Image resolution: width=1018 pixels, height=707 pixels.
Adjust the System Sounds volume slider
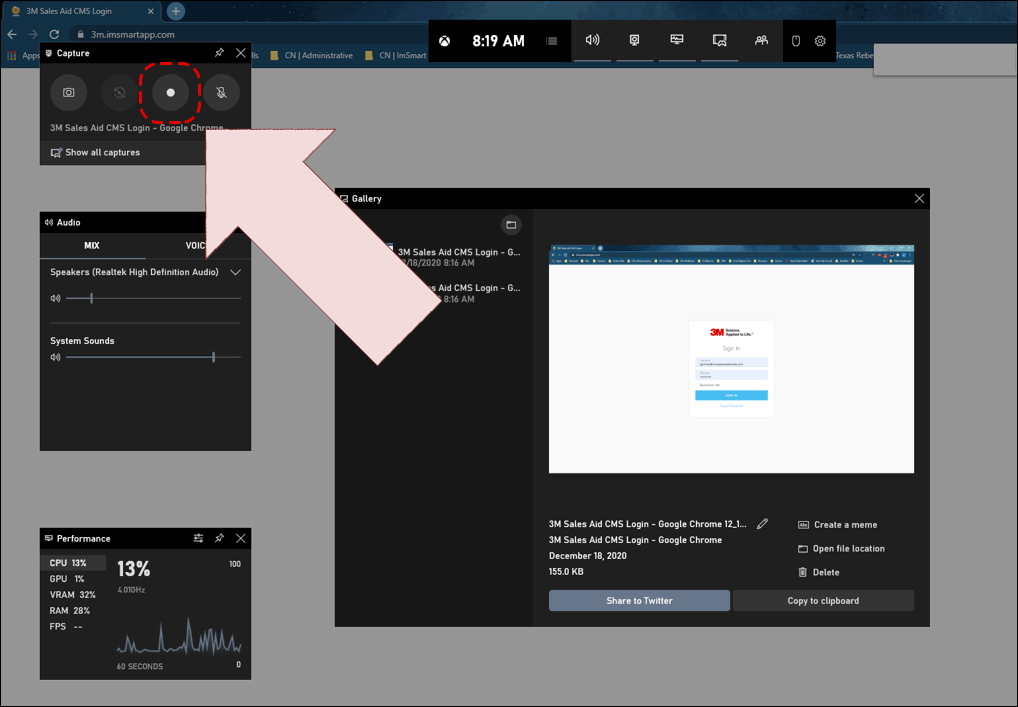point(153,357)
